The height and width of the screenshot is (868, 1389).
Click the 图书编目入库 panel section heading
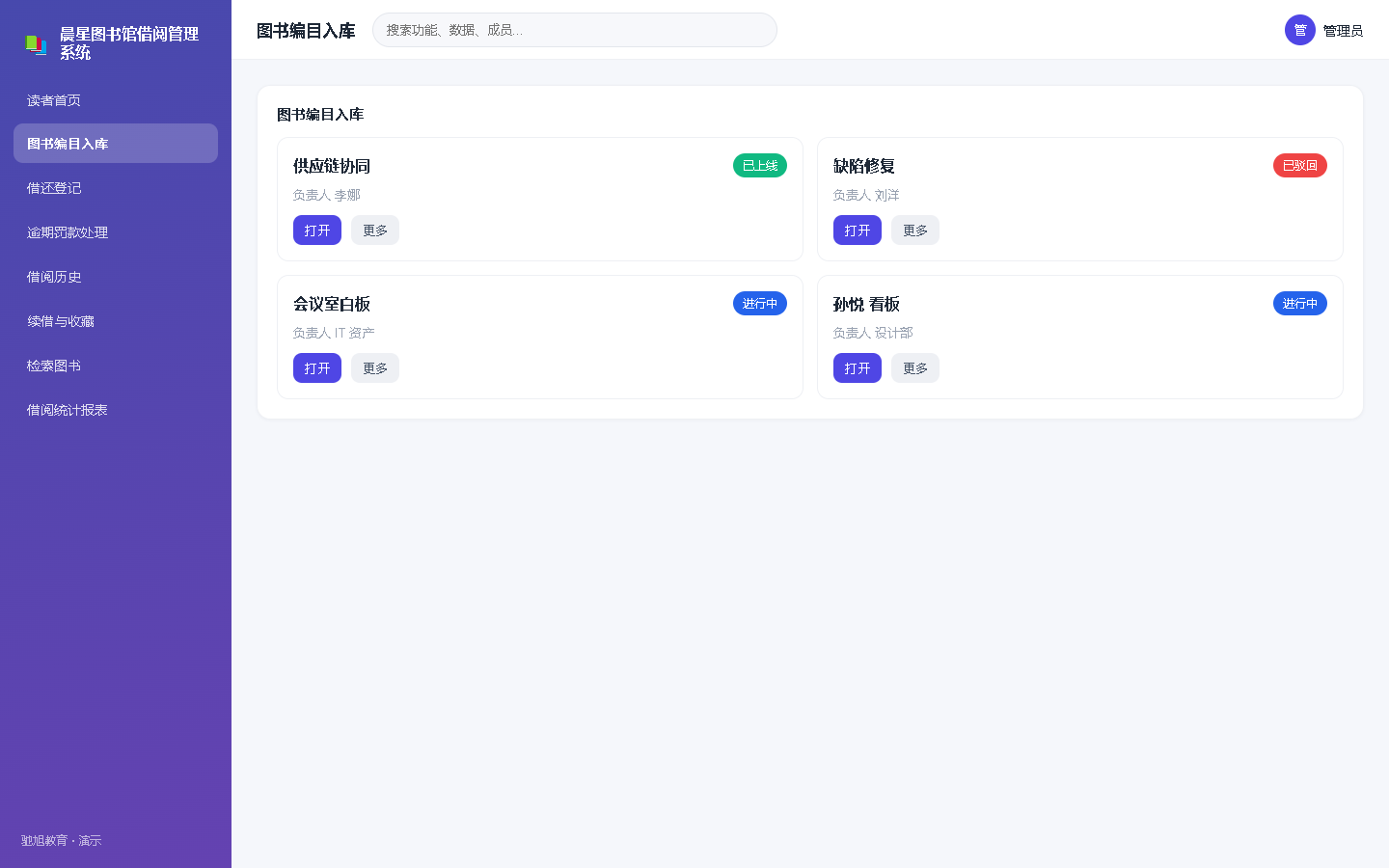(320, 115)
